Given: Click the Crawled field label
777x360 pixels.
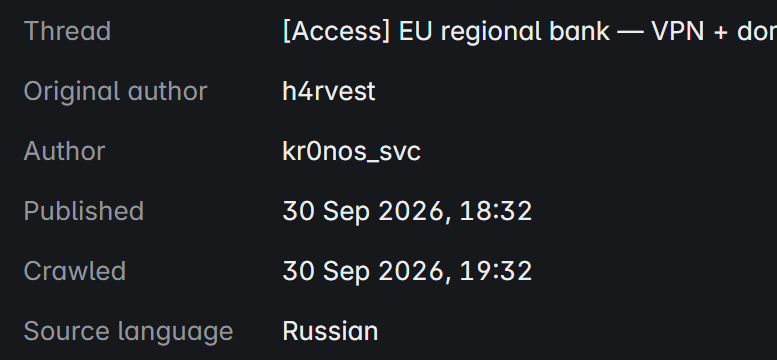Looking at the screenshot, I should 75,271.
